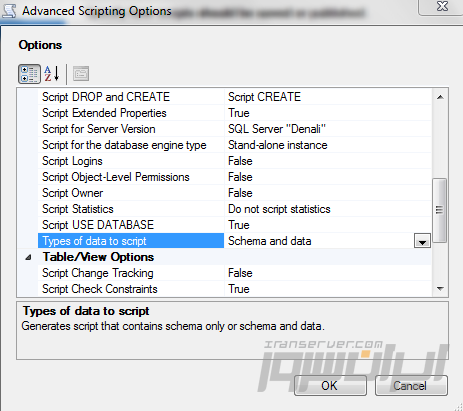
Task: Click the Cancel button
Action: pyautogui.click(x=411, y=386)
